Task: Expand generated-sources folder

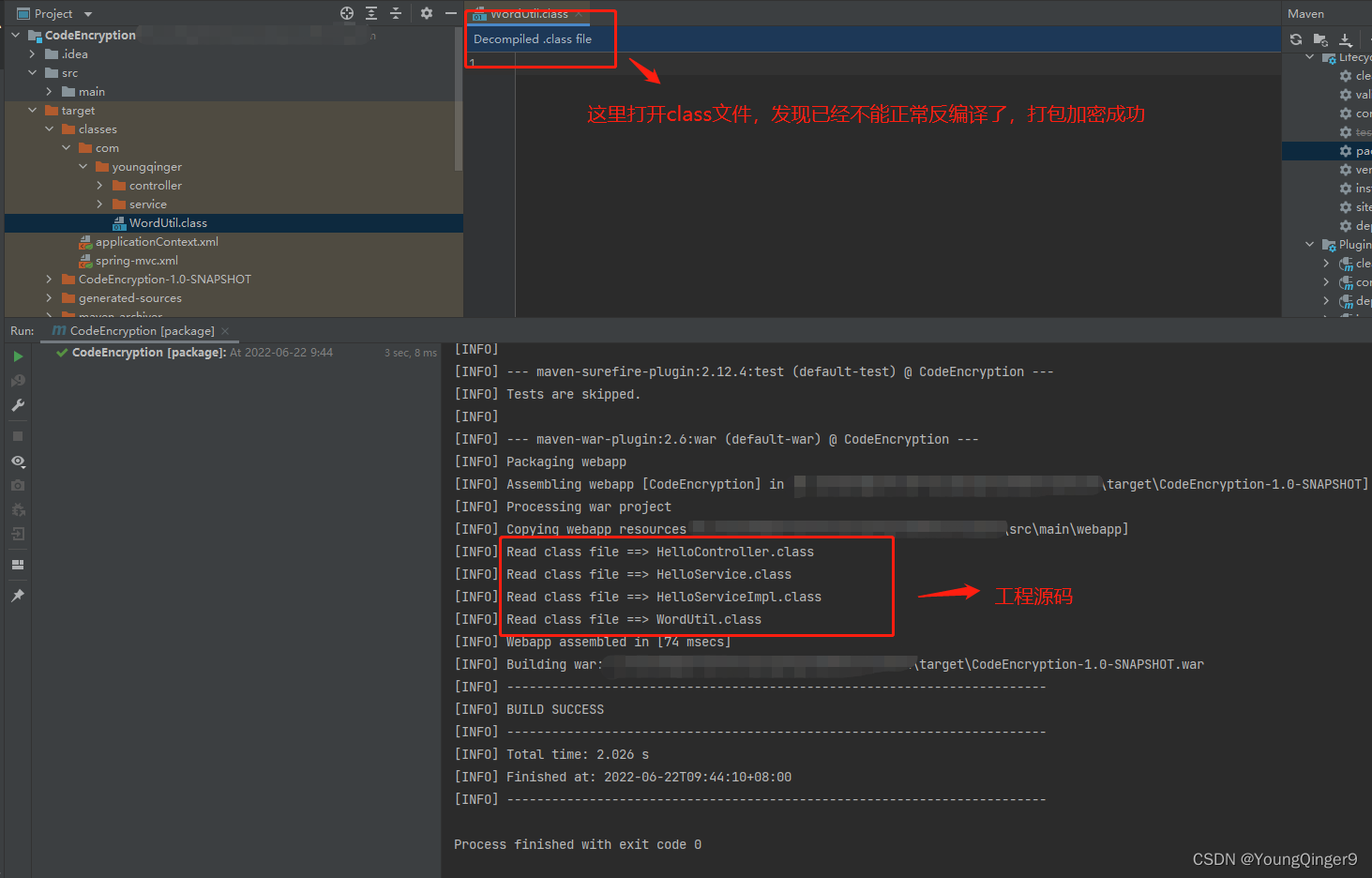Action: coord(49,297)
